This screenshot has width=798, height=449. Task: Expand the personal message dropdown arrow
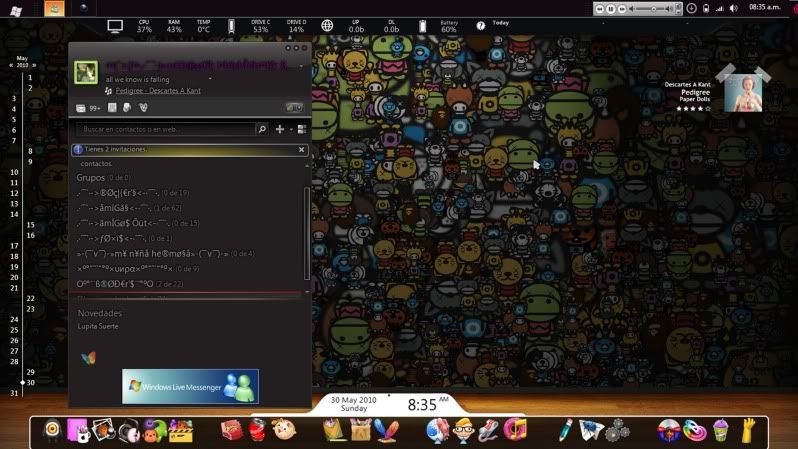tap(210, 79)
